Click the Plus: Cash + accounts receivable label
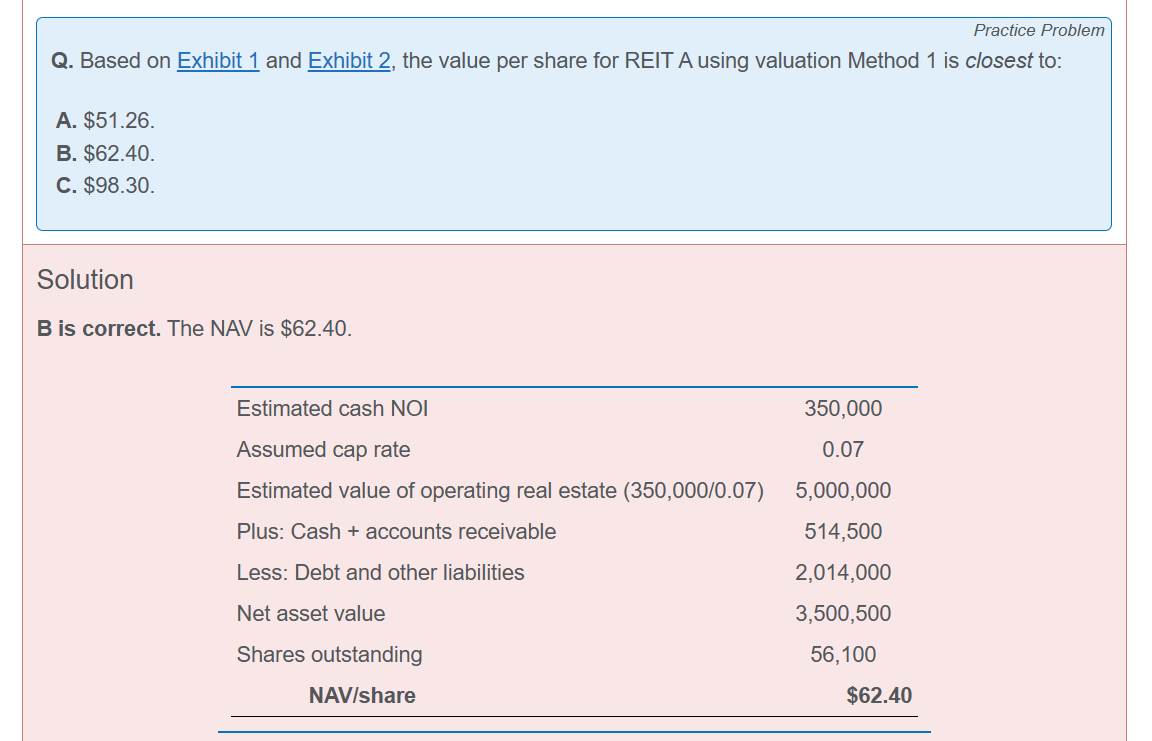 396,532
